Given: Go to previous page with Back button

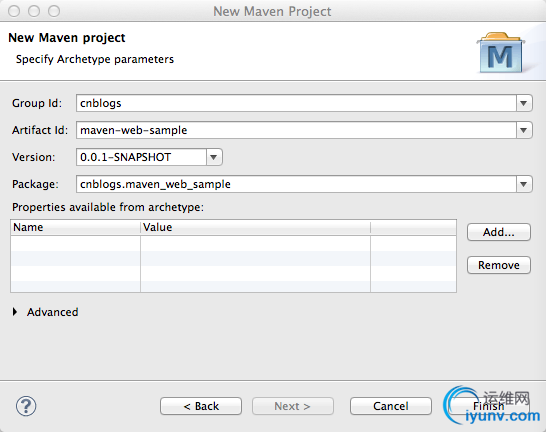Looking at the screenshot, I should 201,406.
